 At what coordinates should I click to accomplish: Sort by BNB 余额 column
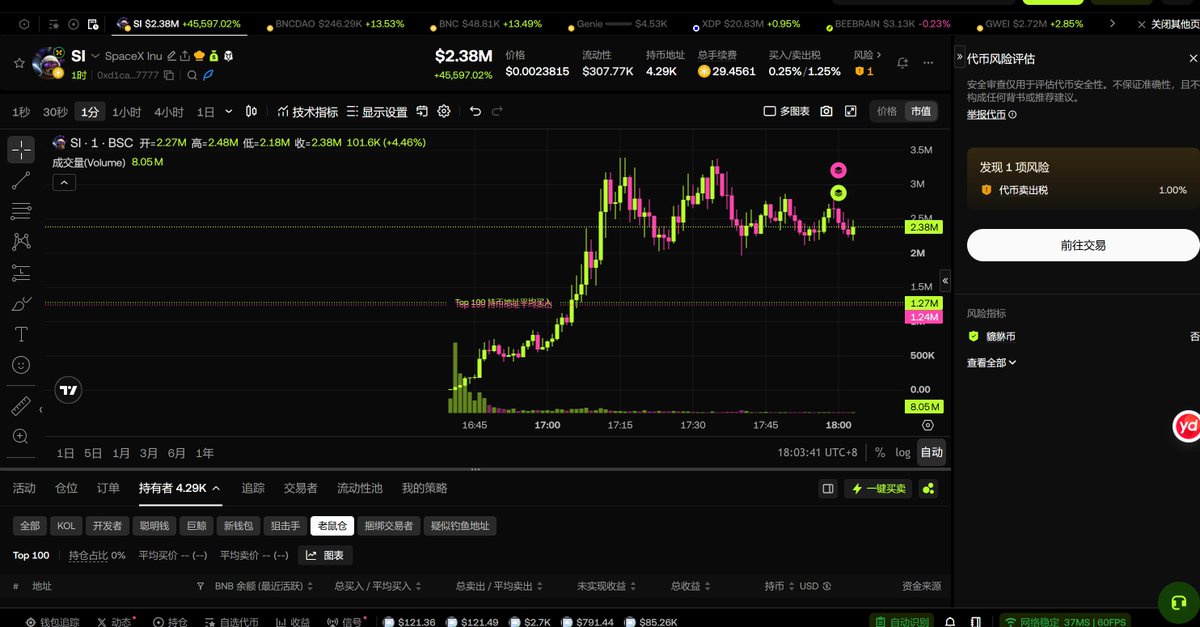[264, 586]
